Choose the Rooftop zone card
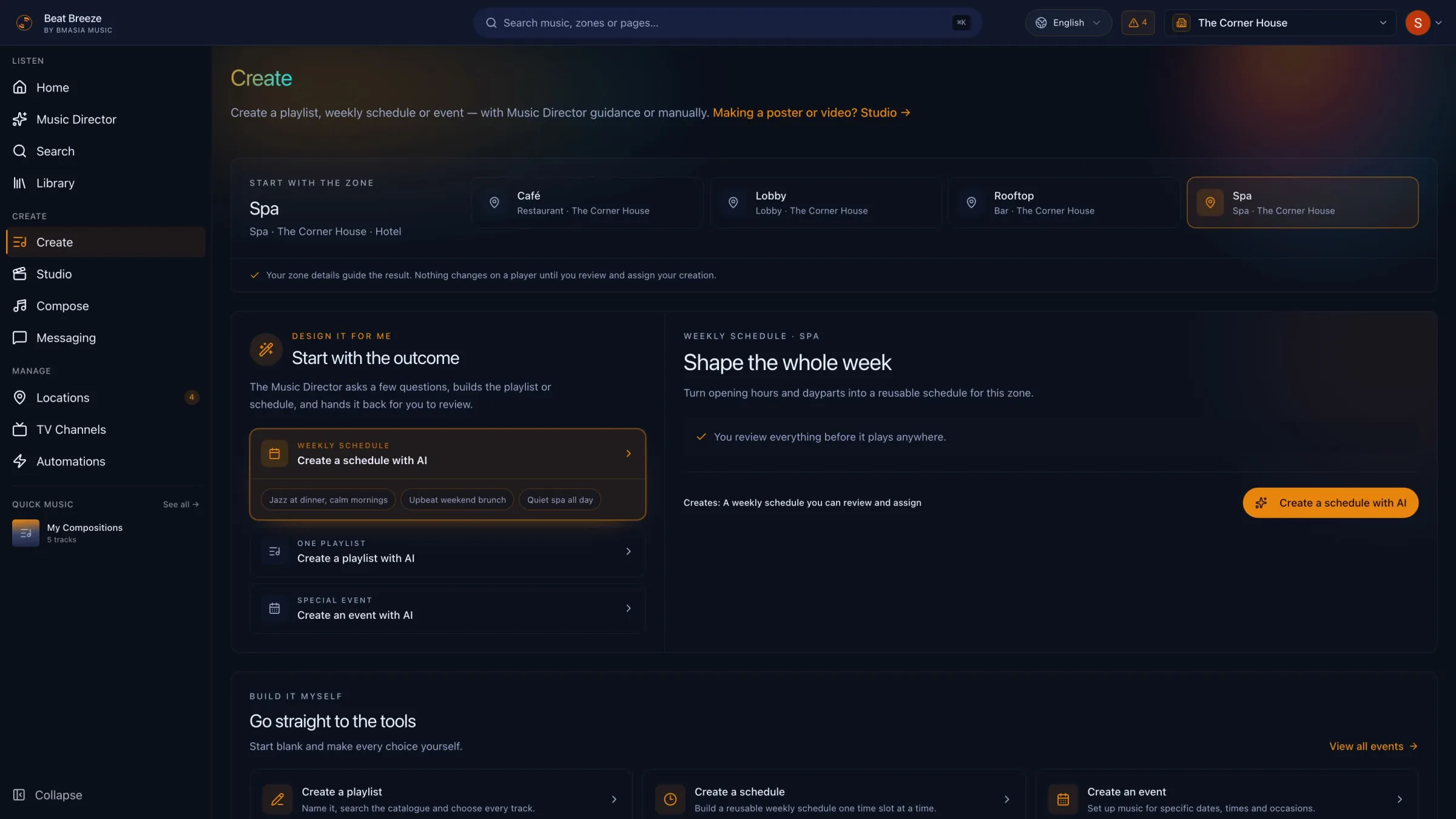 point(1064,203)
